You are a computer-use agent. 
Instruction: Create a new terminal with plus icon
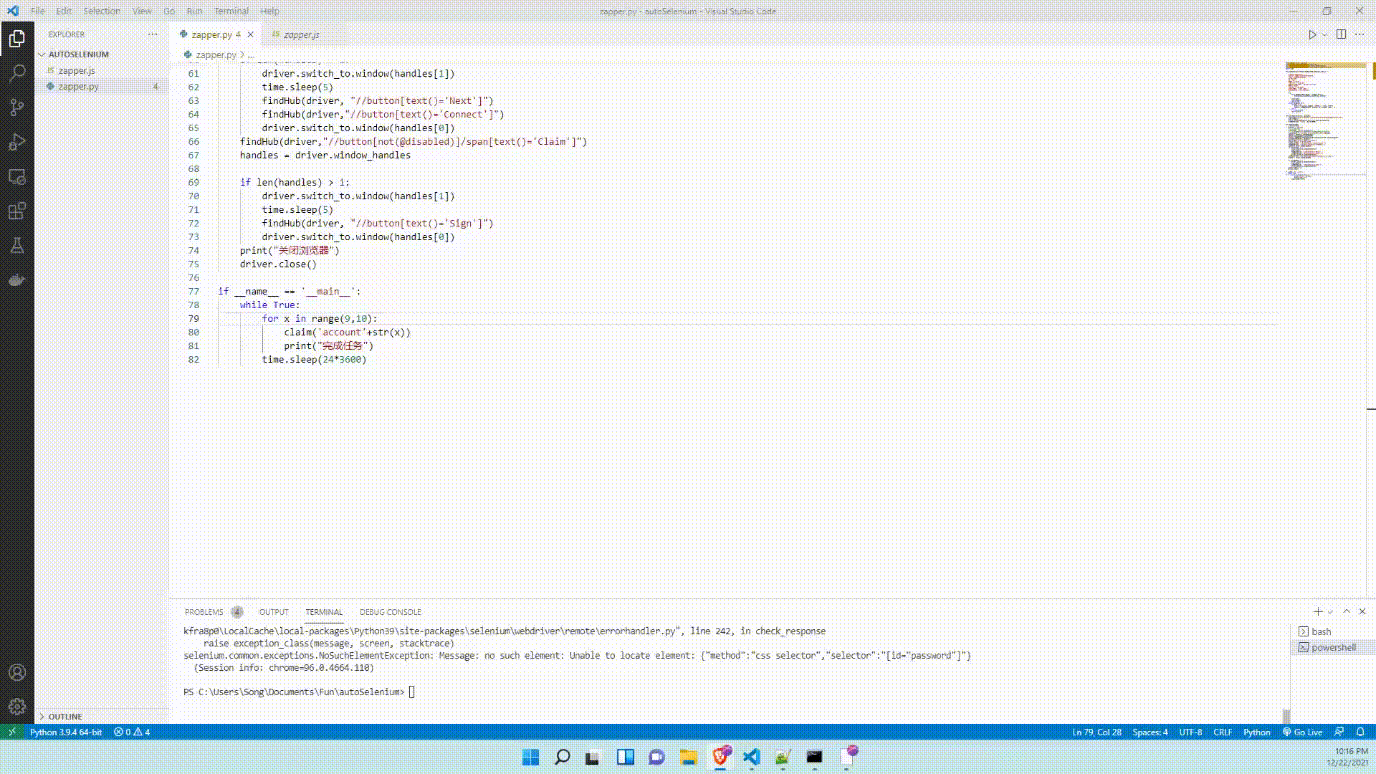(x=1318, y=611)
